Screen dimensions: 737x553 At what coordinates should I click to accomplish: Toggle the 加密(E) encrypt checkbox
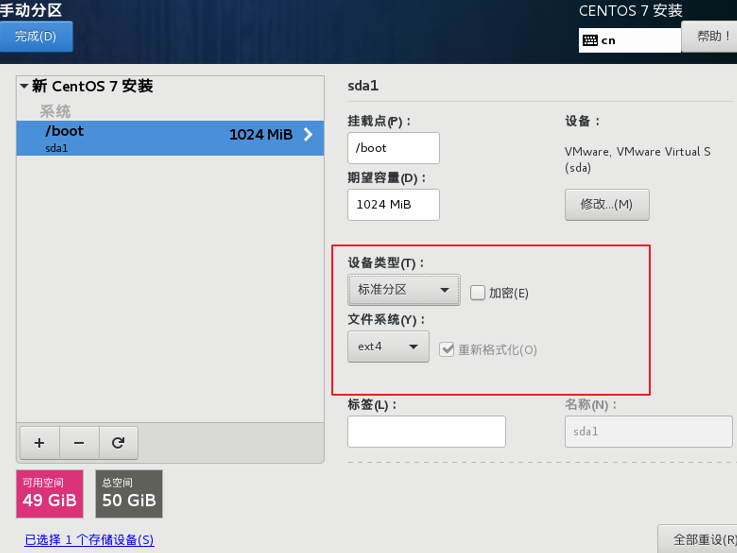(478, 293)
